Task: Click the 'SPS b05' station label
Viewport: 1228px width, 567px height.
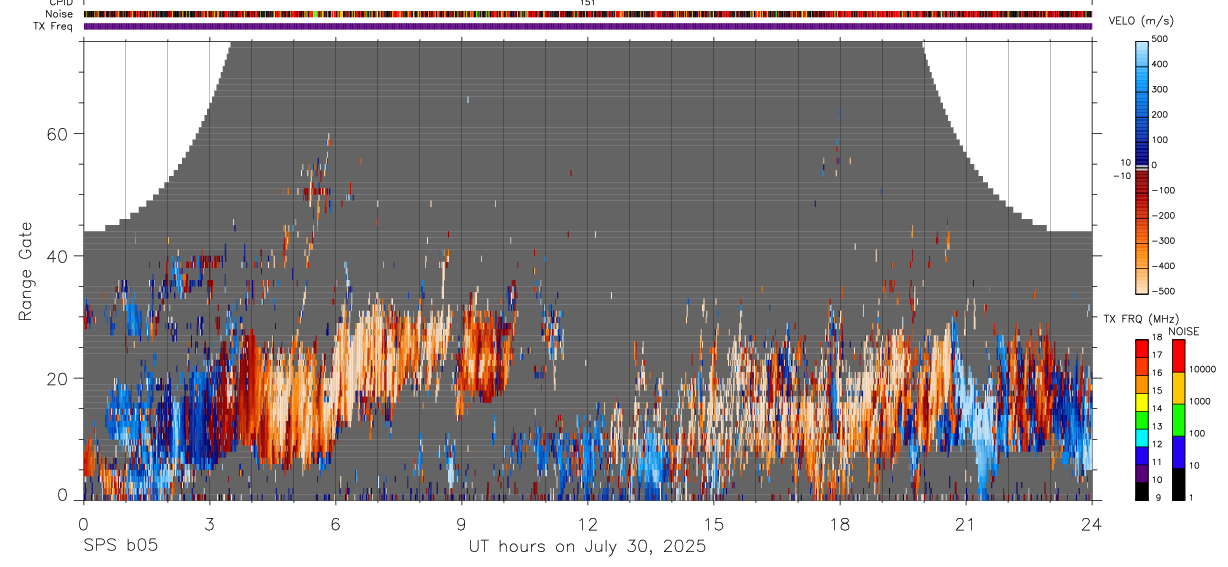Action: (120, 547)
